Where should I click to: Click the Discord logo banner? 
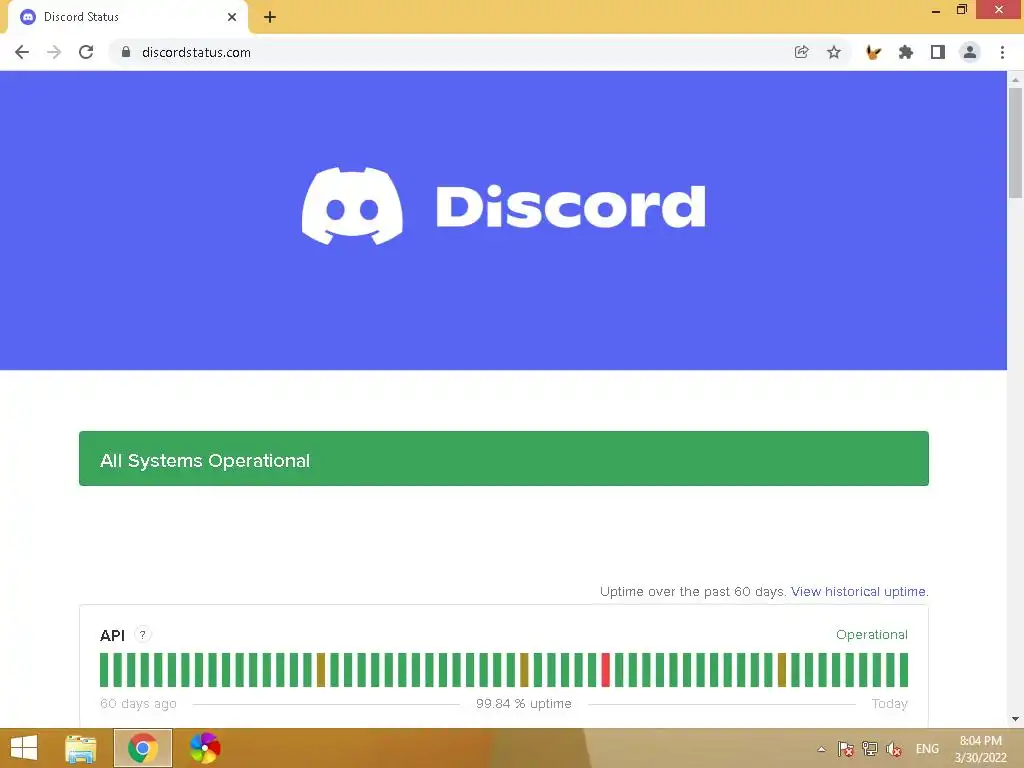503,206
